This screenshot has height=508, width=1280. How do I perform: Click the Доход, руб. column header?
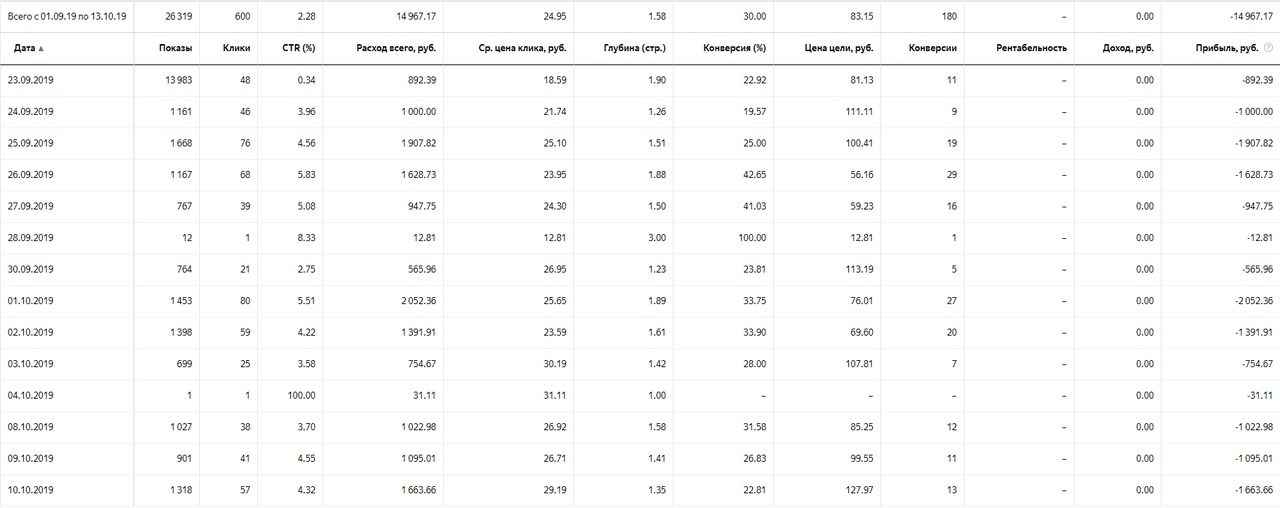1129,48
